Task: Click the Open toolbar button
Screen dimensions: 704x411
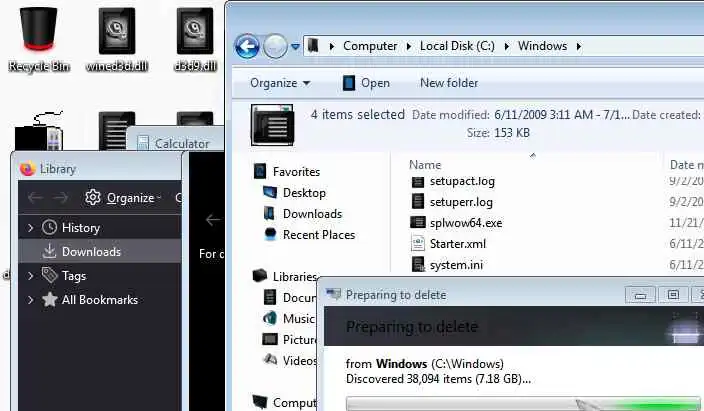Action: coord(366,83)
